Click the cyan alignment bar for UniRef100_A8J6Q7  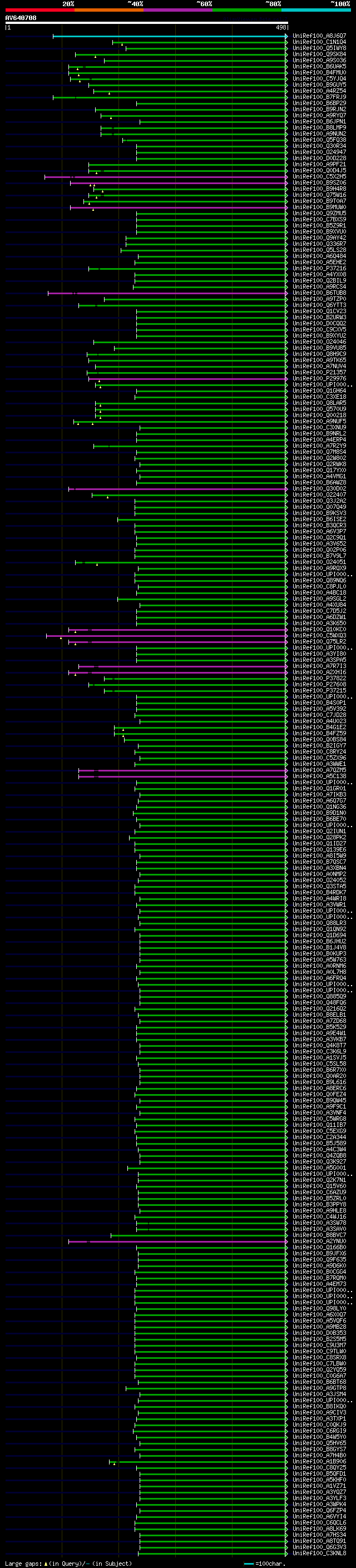[170, 36]
